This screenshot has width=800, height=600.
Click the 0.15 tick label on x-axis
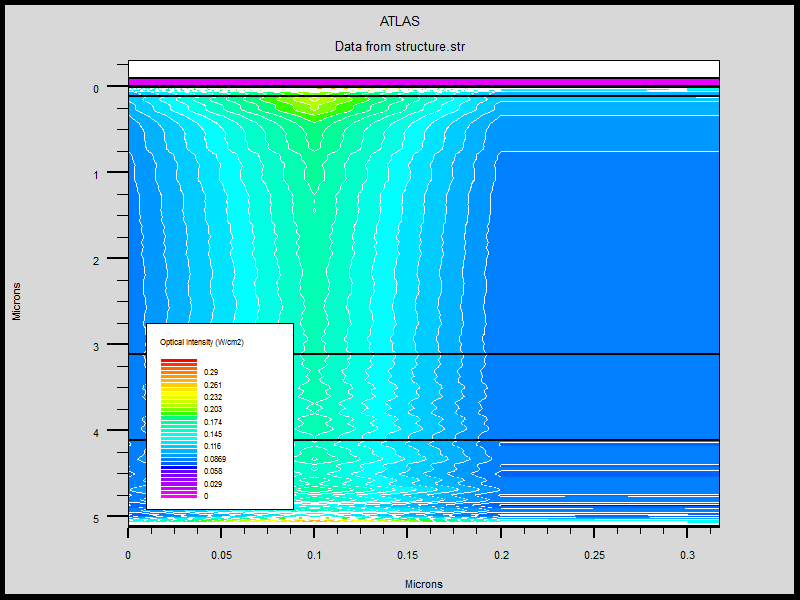tap(407, 553)
